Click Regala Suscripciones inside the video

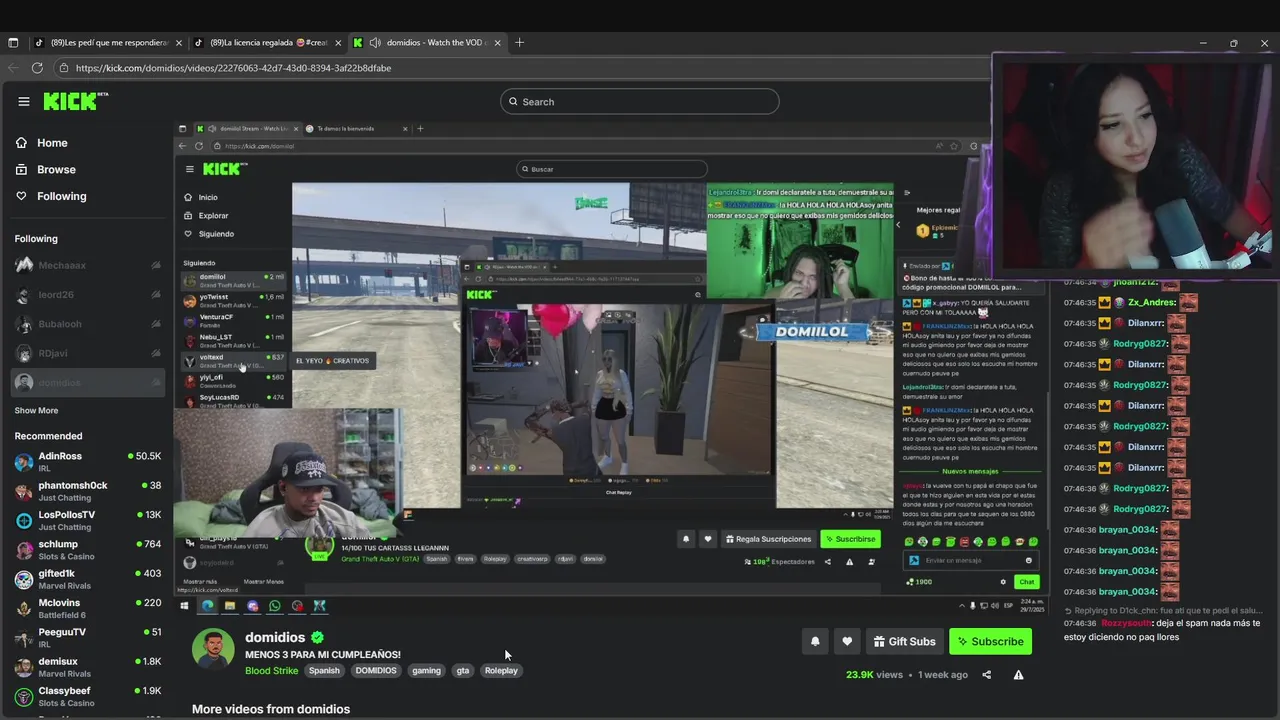point(768,539)
